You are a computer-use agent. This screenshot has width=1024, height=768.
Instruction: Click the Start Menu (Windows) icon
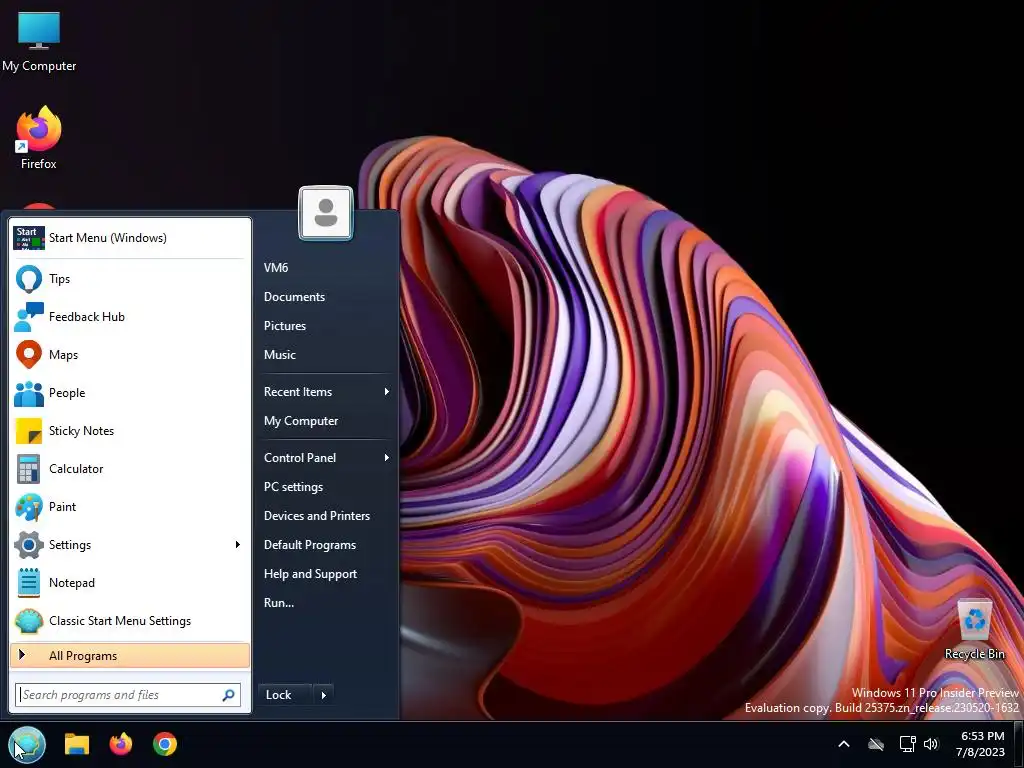[29, 238]
